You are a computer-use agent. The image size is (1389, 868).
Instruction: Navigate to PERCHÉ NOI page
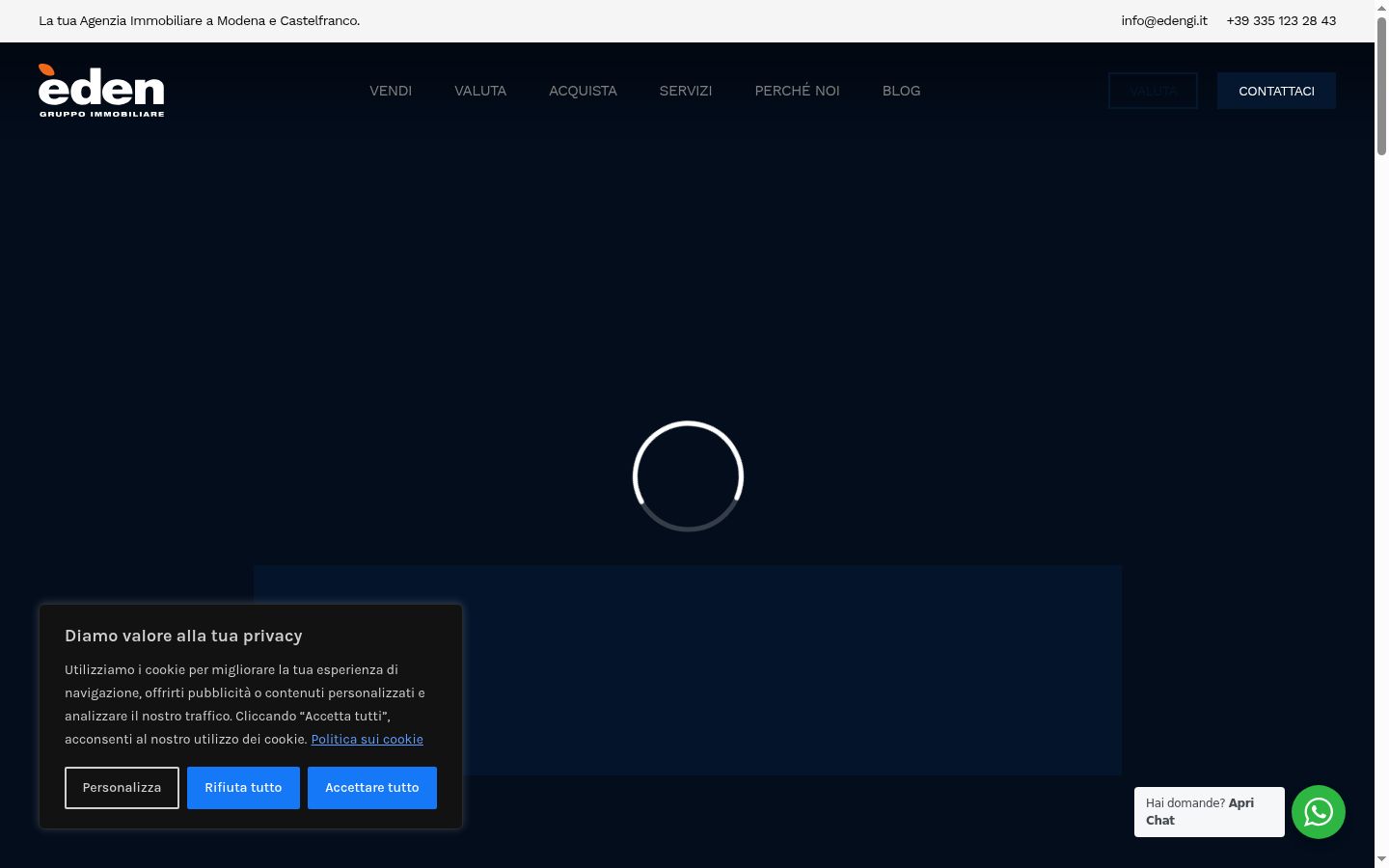(x=797, y=91)
